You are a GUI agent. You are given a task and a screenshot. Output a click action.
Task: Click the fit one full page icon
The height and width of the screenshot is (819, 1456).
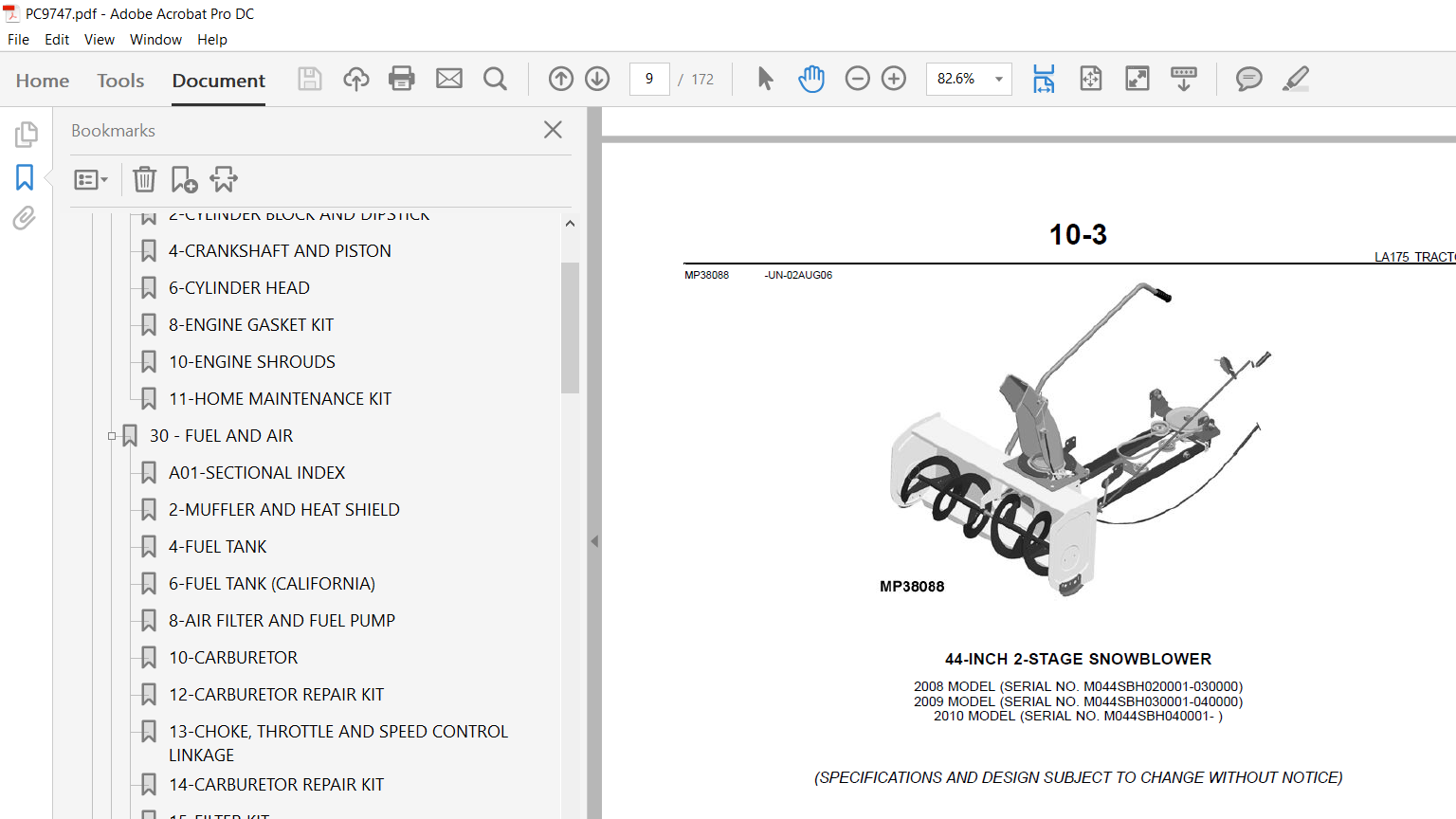(1091, 79)
